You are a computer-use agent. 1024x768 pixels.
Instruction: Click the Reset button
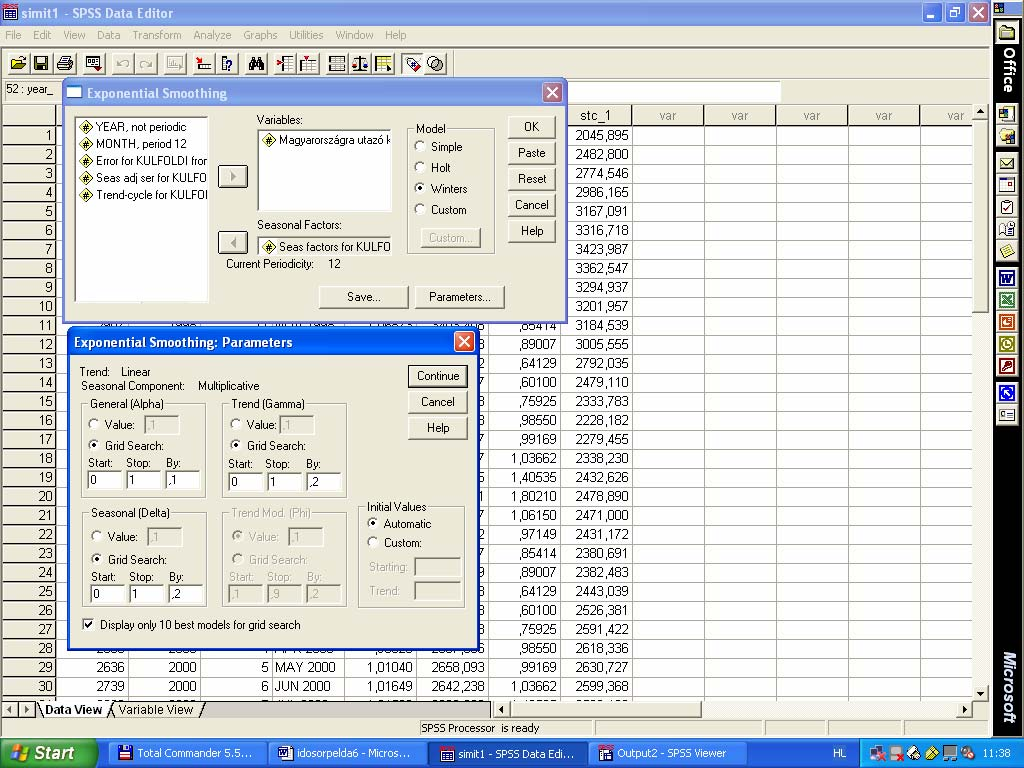tap(532, 178)
